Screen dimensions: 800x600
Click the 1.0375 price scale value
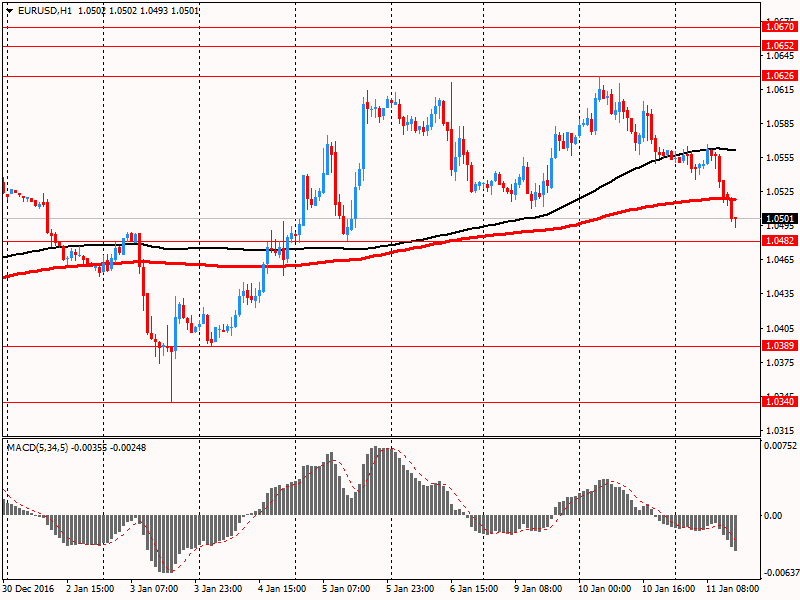(x=781, y=362)
